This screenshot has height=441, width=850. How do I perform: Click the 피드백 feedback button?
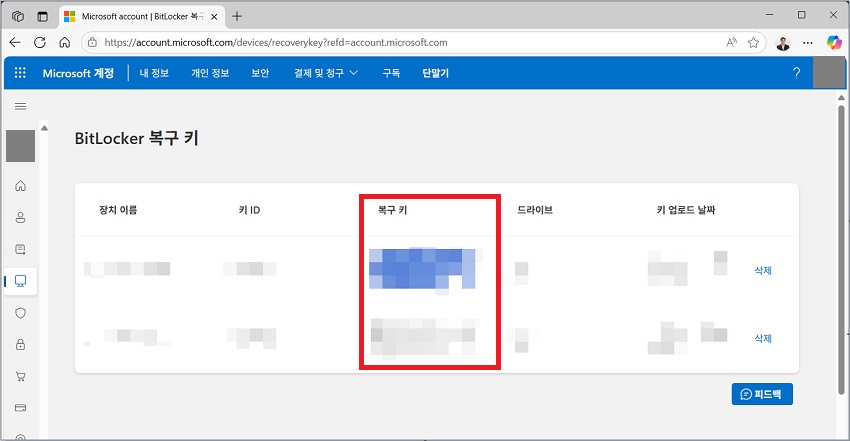pyautogui.click(x=762, y=394)
